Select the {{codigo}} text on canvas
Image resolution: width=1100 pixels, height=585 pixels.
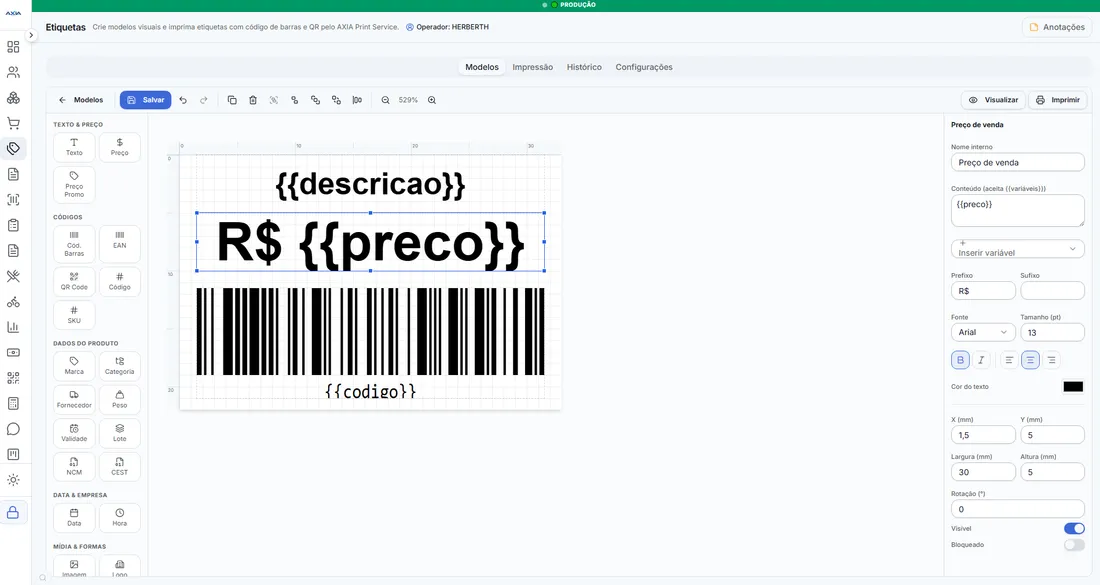click(x=370, y=391)
